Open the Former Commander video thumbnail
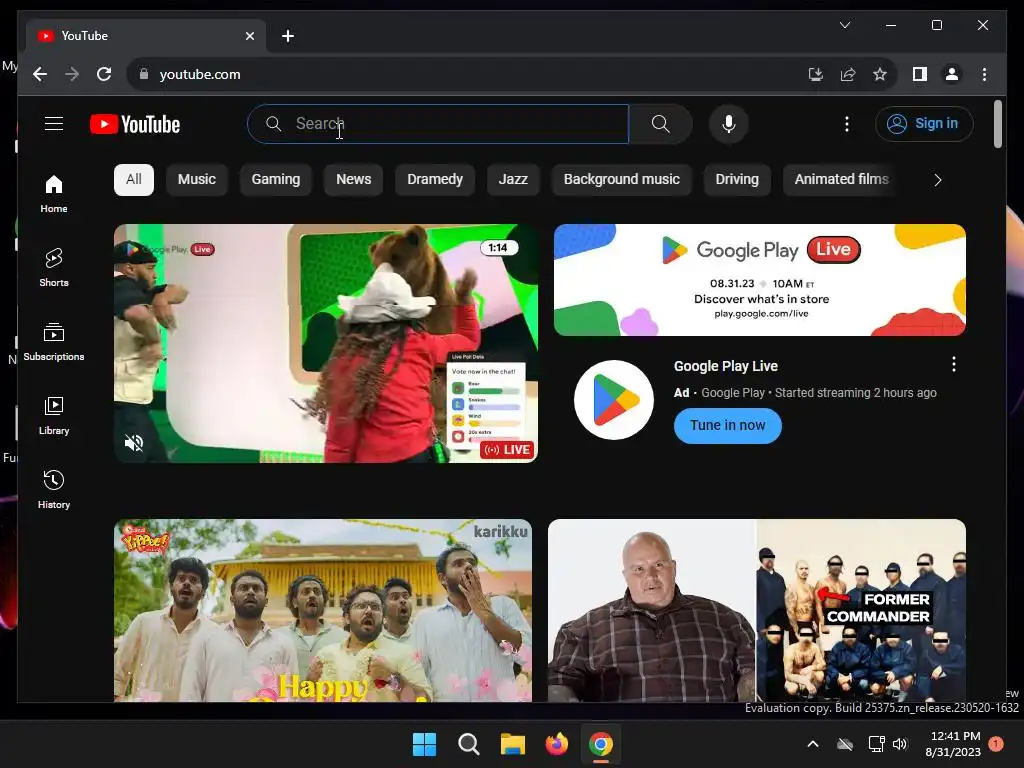The image size is (1024, 768). pos(757,611)
